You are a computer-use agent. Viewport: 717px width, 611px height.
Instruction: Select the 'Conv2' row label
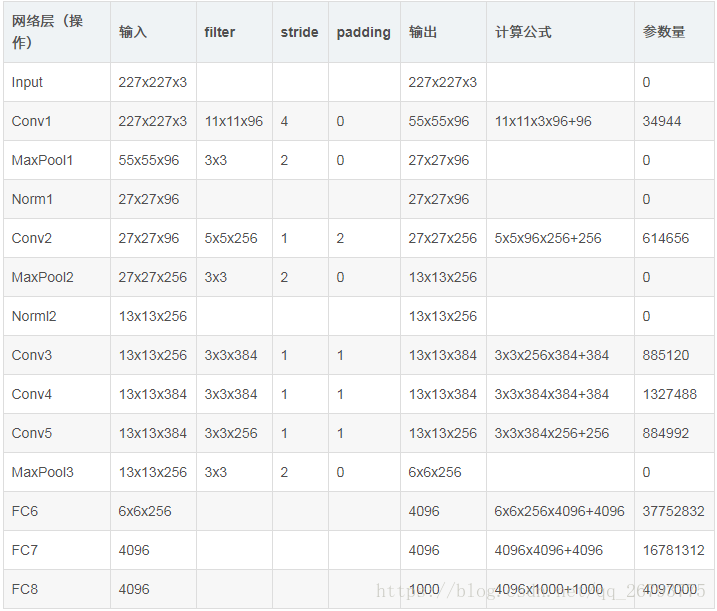[32, 238]
